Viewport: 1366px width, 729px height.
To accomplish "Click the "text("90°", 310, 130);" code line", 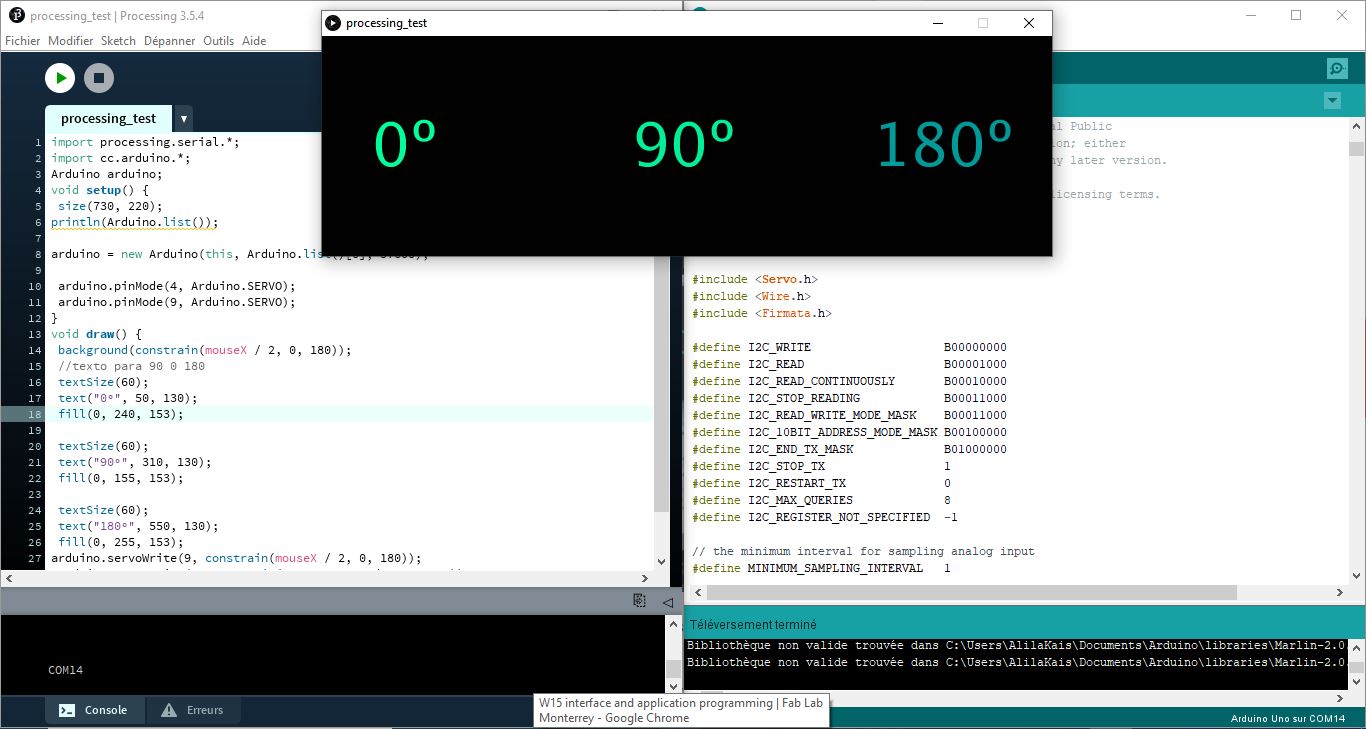I will click(135, 462).
